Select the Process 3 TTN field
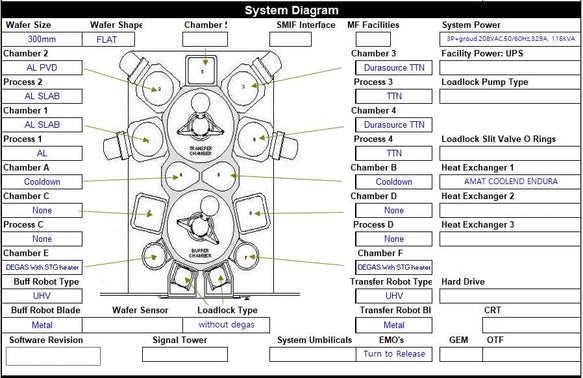This screenshot has width=583, height=378. [394, 96]
